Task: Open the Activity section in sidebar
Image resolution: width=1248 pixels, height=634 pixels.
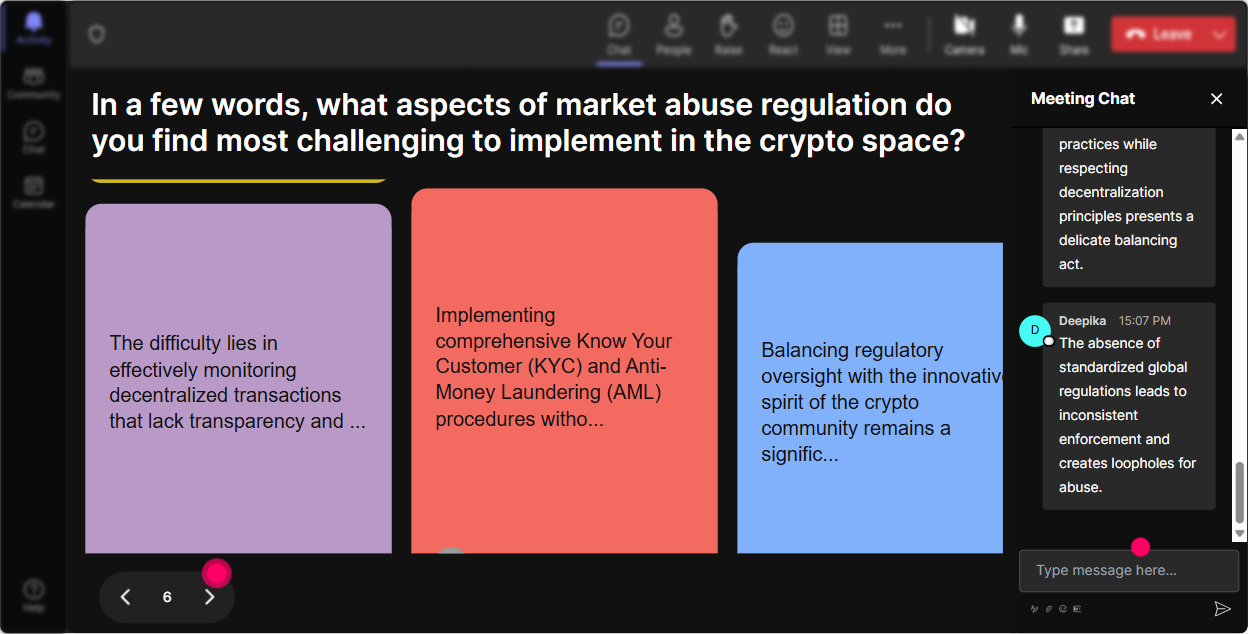Action: click(x=34, y=27)
